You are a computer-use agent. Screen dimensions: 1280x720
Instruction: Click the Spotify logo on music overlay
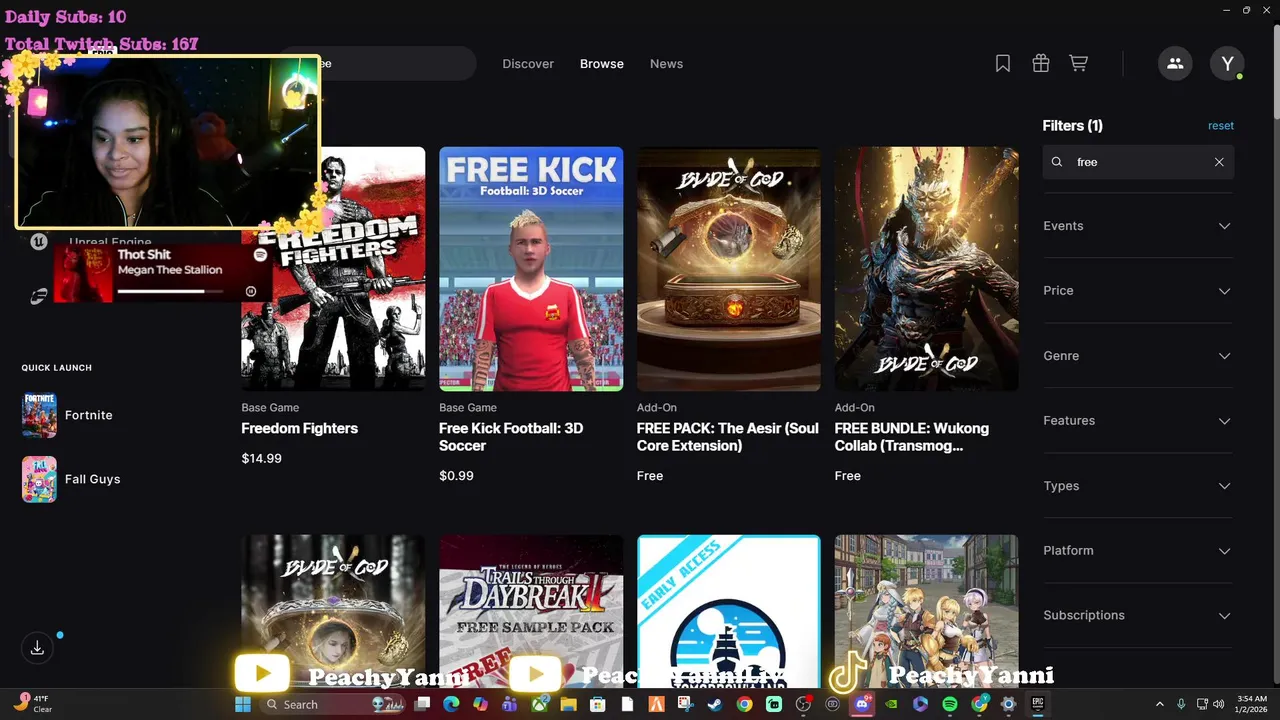(260, 255)
